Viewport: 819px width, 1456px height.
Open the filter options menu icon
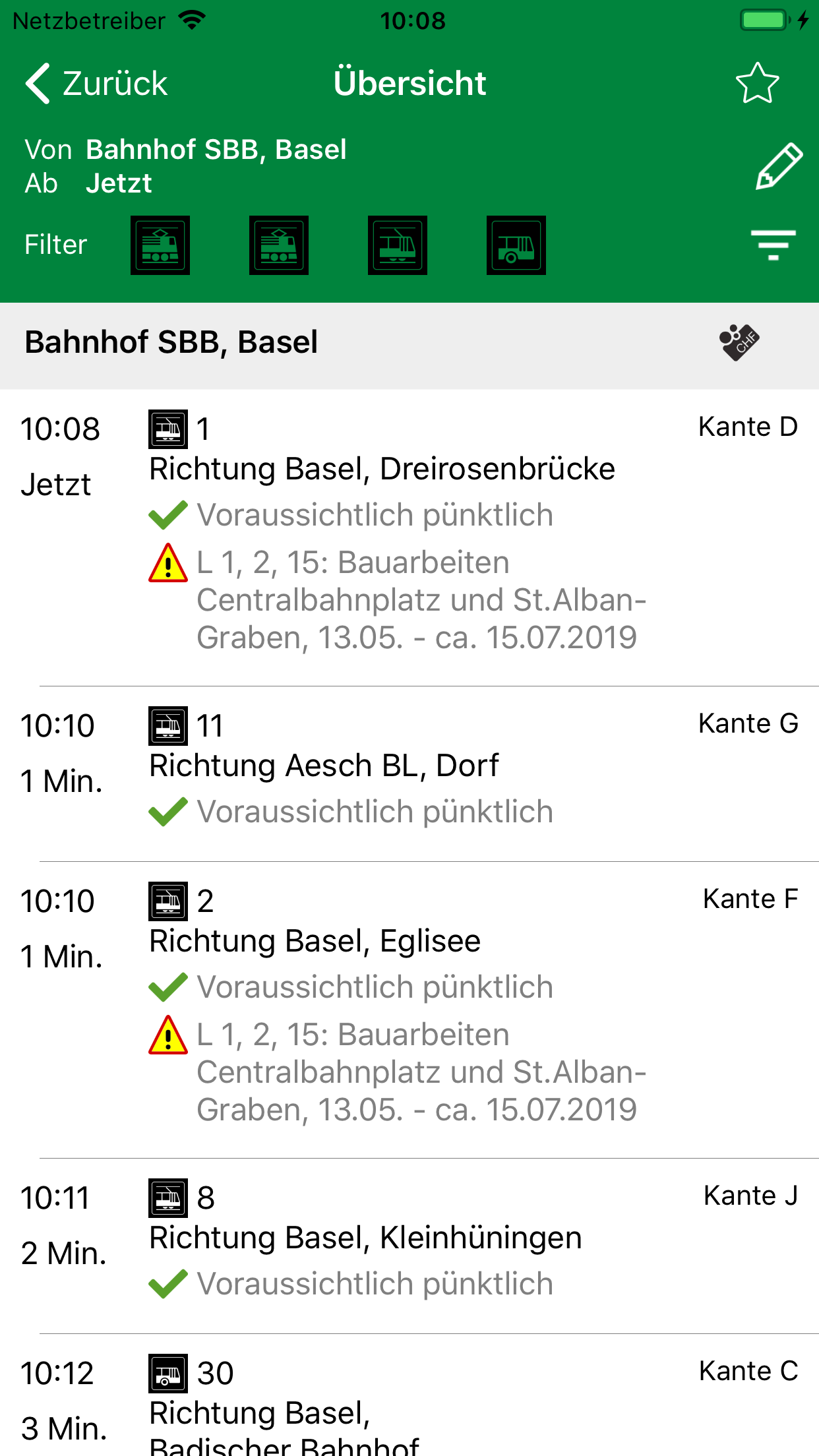tap(773, 245)
